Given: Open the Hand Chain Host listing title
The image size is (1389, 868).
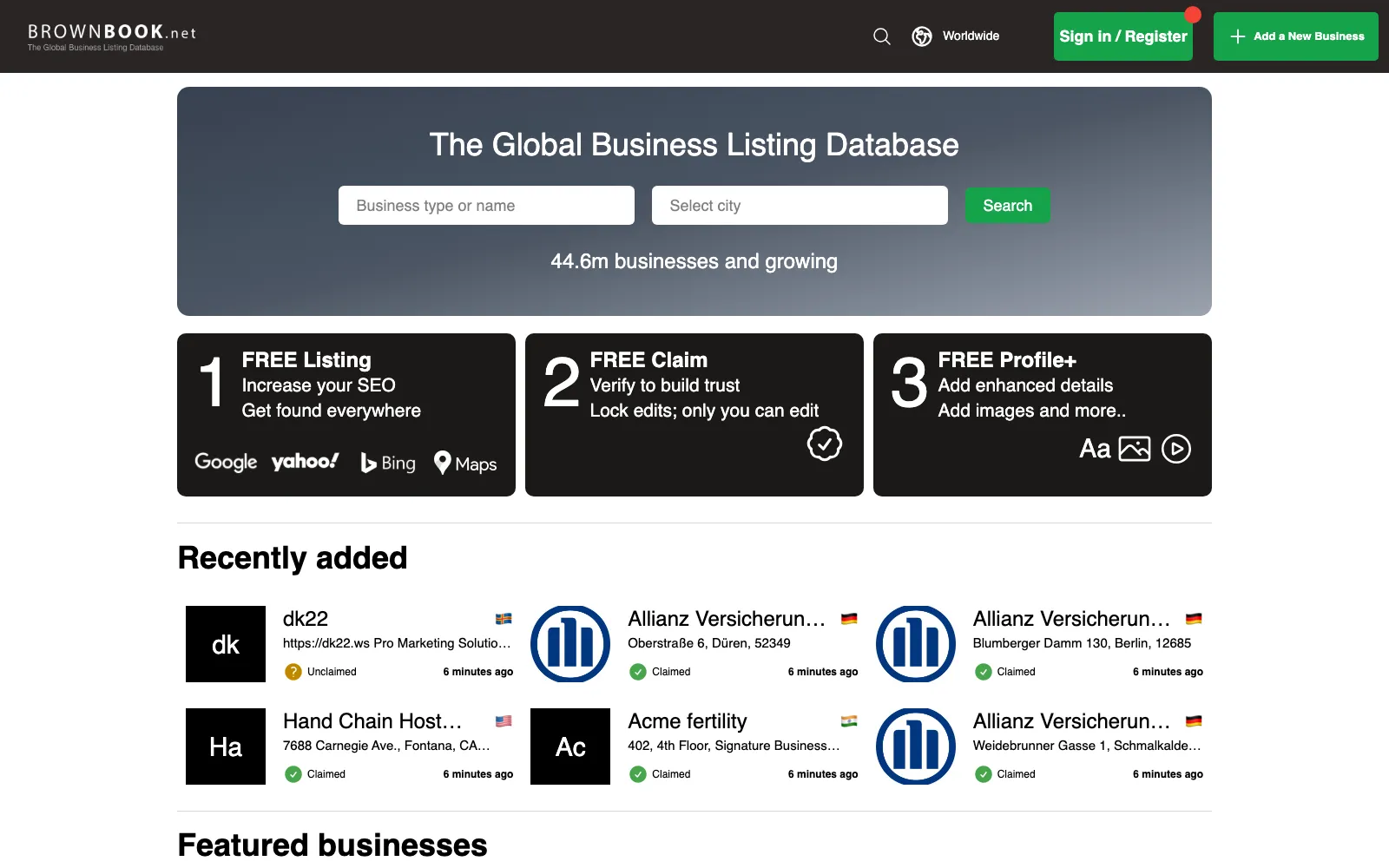Looking at the screenshot, I should point(372,721).
